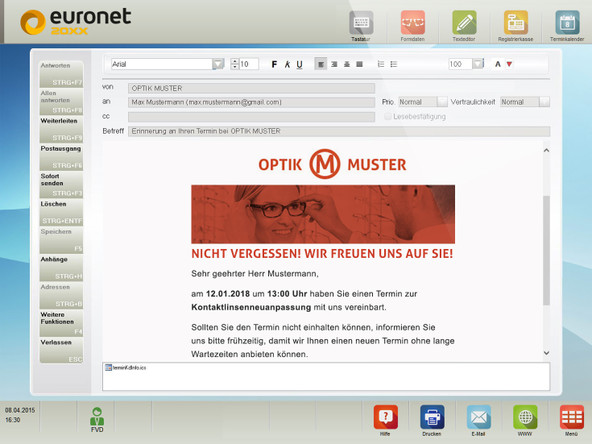The image size is (592, 444).
Task: Open the Menü grid icon
Action: (572, 417)
